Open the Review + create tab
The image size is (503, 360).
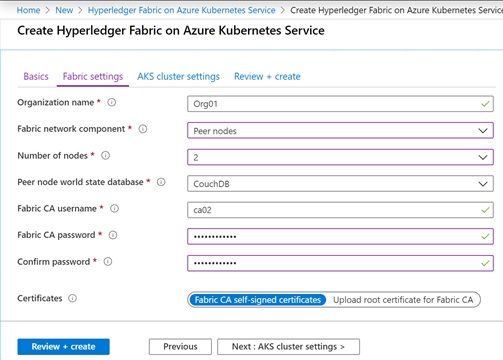pos(267,76)
